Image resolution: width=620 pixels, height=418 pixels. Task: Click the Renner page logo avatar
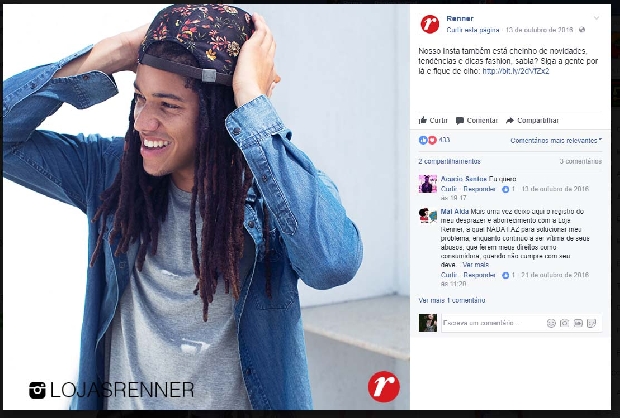[x=429, y=24]
